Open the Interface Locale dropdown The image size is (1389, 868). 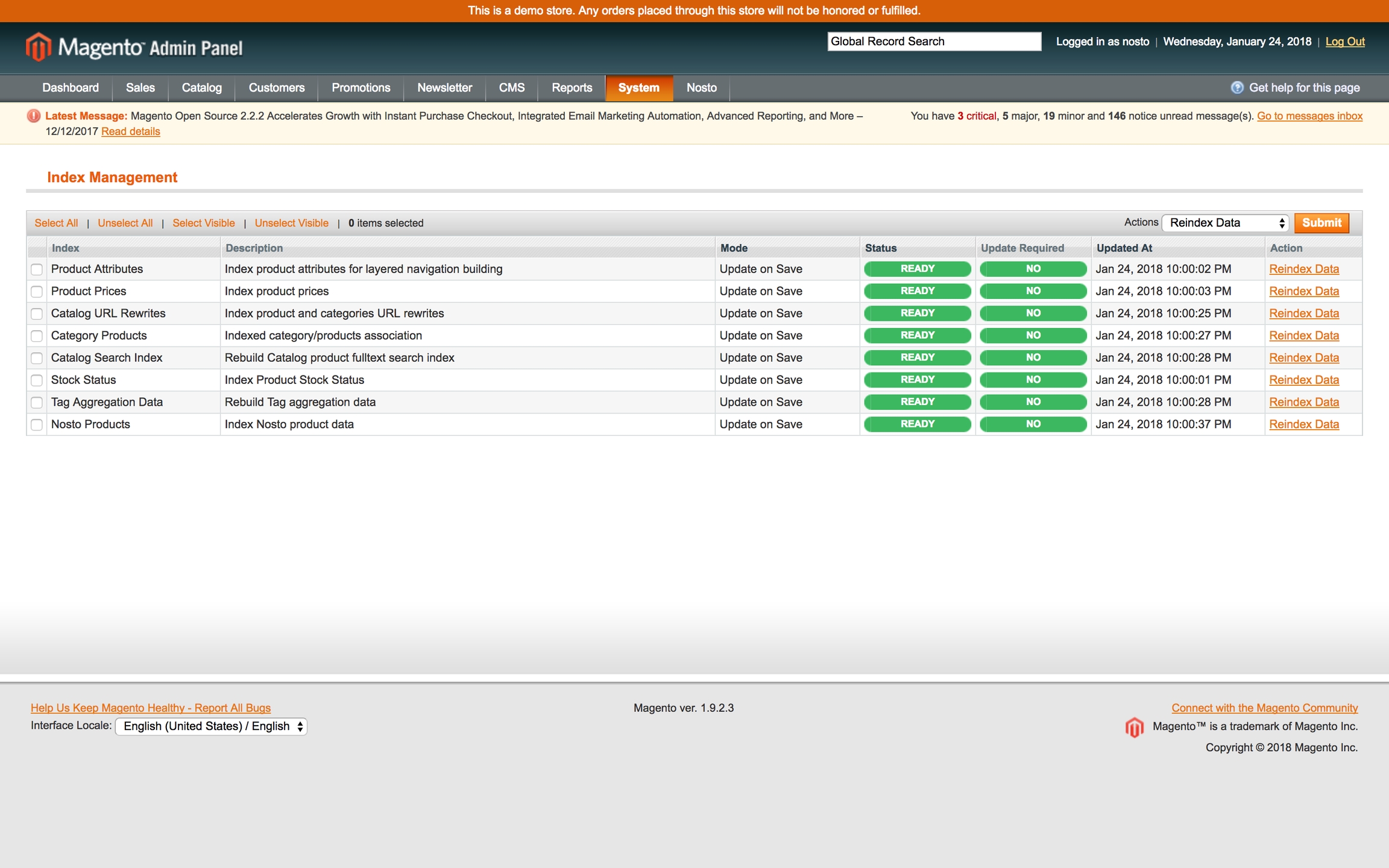pos(211,726)
